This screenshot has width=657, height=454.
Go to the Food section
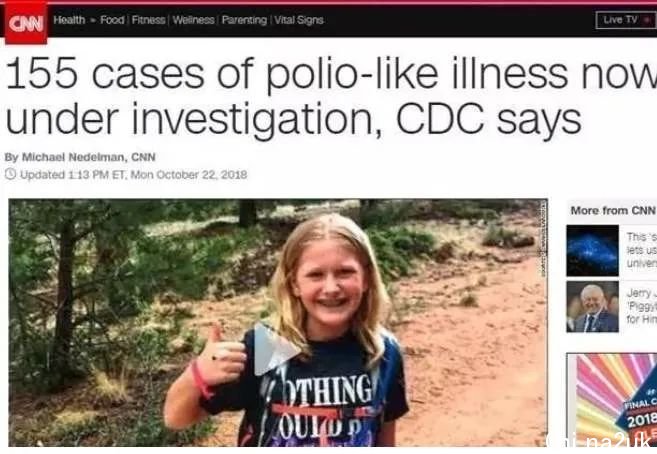coord(112,20)
